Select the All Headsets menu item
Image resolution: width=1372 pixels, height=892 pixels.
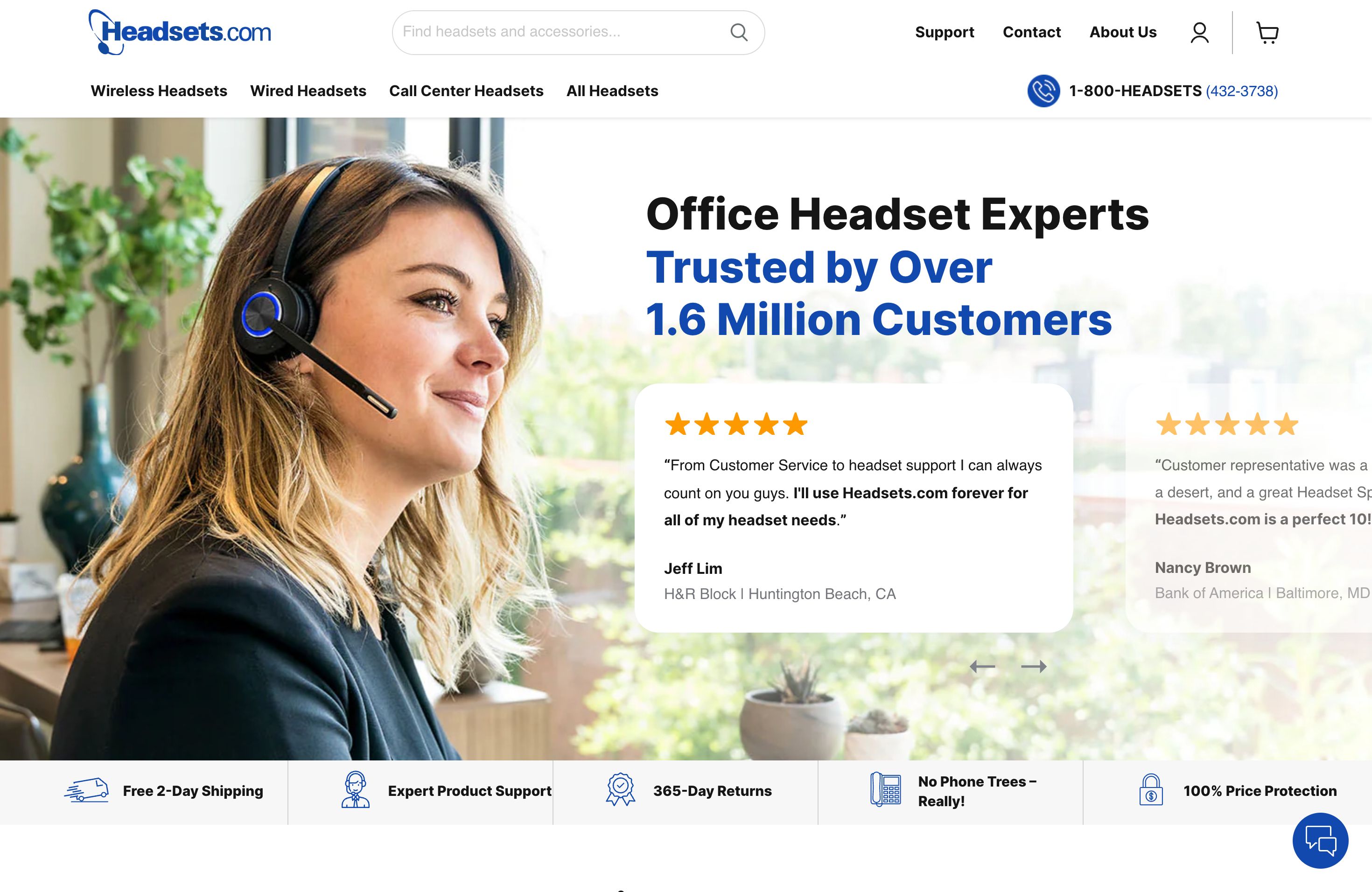click(612, 91)
